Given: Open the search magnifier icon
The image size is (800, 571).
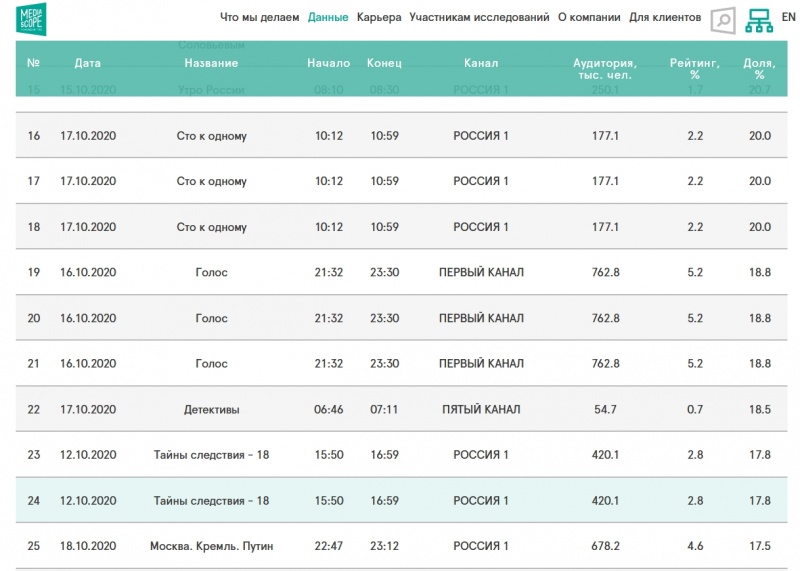Looking at the screenshot, I should click(x=722, y=20).
